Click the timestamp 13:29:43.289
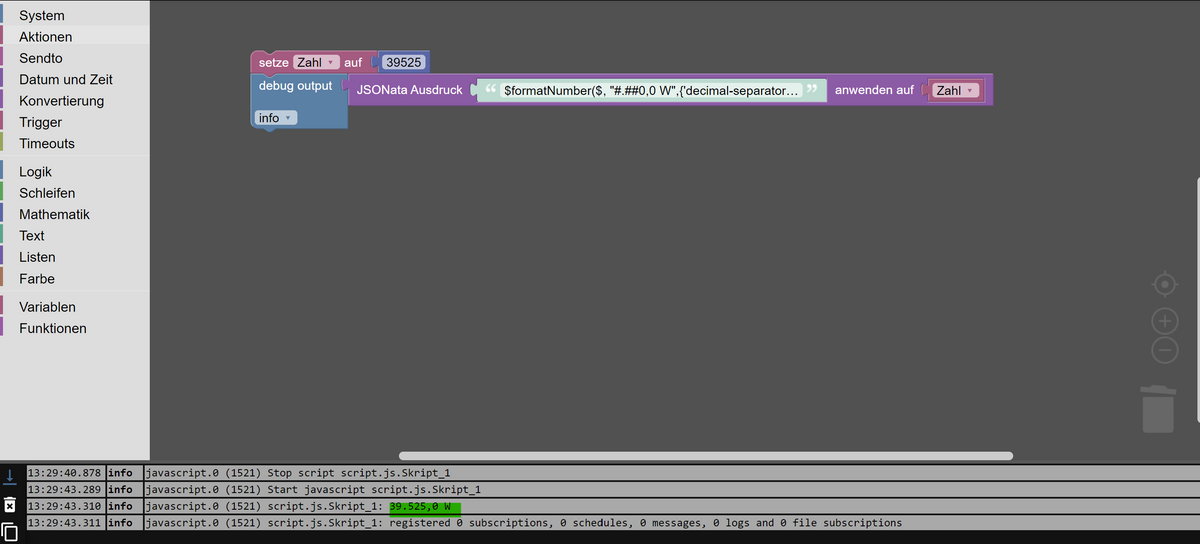The width and height of the screenshot is (1200, 544). click(64, 490)
